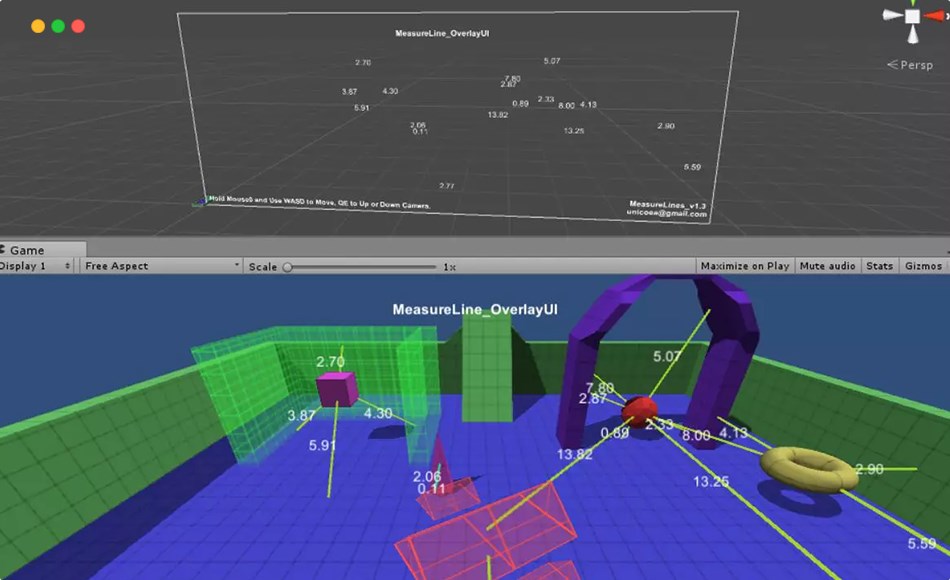Open the Display 1 dropdown
Image resolution: width=950 pixels, height=580 pixels.
click(x=35, y=266)
